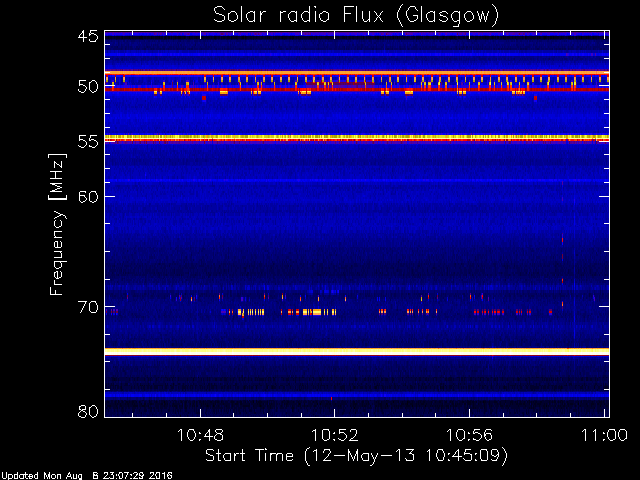The image size is (640, 480).
Task: Click the '10:48' time axis label
Action: tap(200, 435)
